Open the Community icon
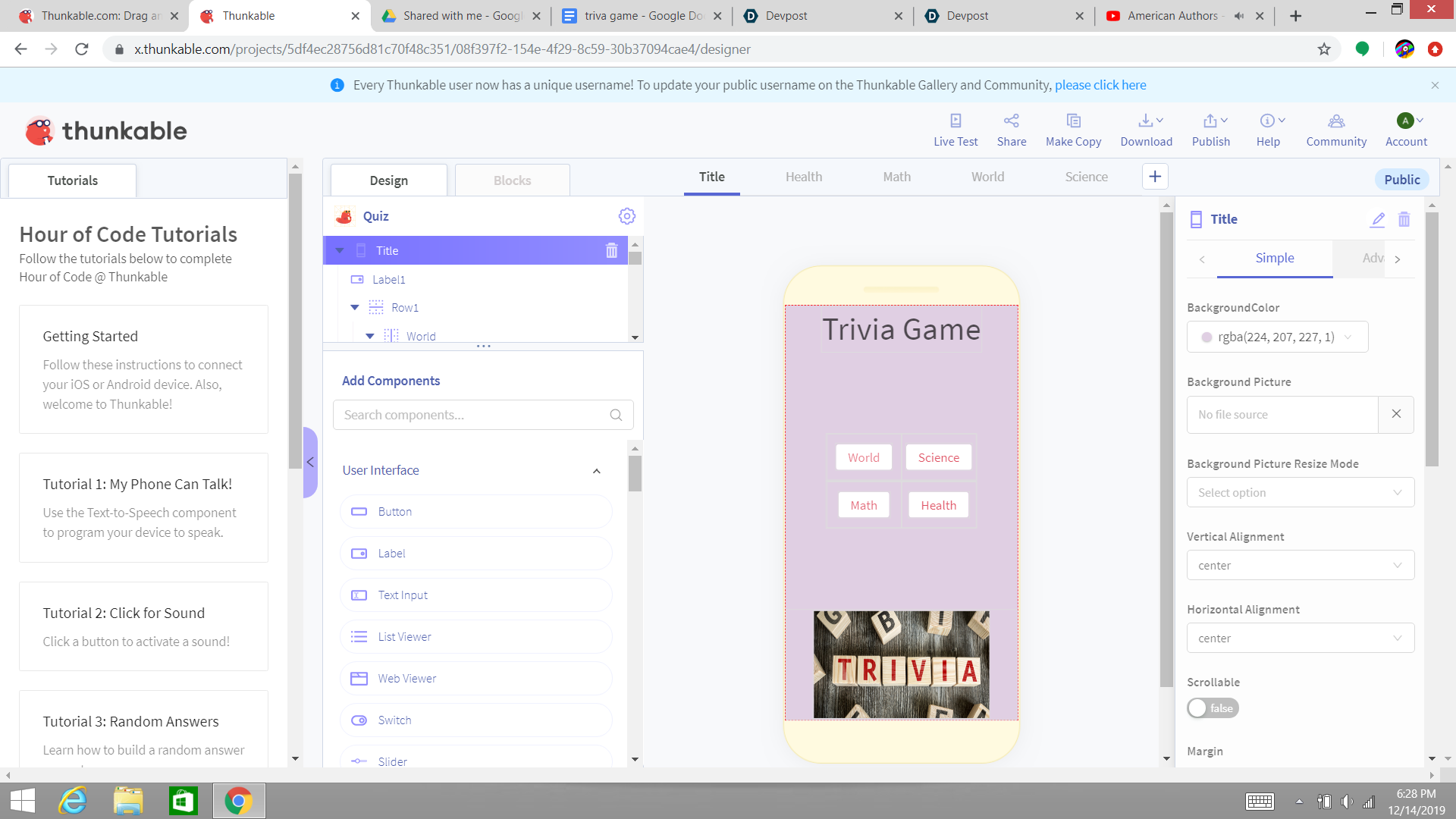The image size is (1456, 819). 1335,121
